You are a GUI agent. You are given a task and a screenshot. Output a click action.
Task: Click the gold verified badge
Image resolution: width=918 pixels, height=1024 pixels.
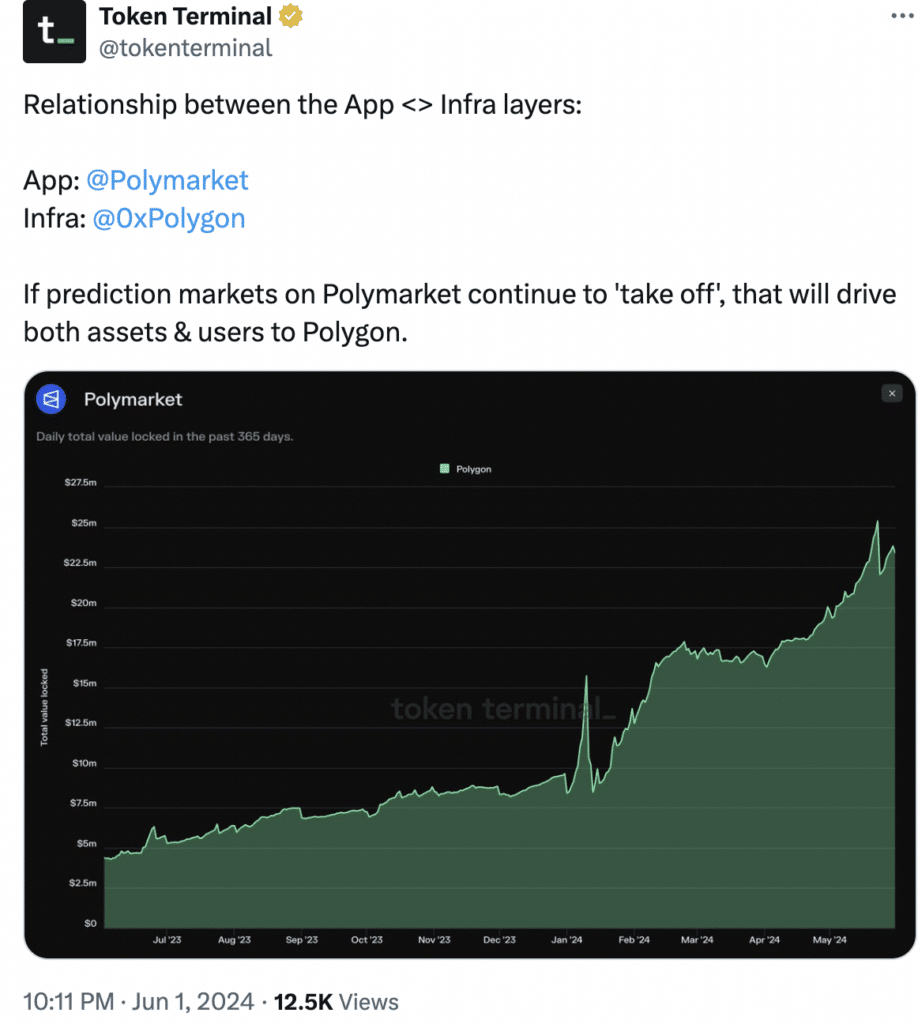(292, 17)
